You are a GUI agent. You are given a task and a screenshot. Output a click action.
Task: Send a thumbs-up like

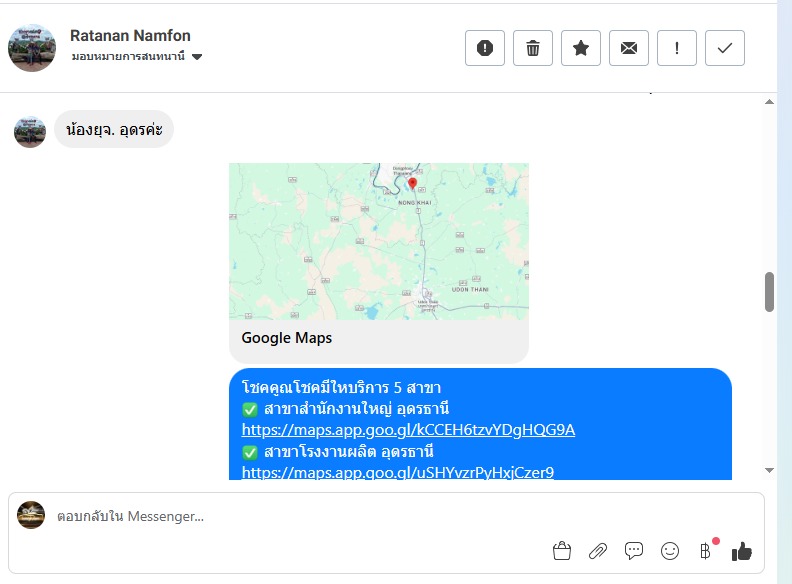(741, 551)
